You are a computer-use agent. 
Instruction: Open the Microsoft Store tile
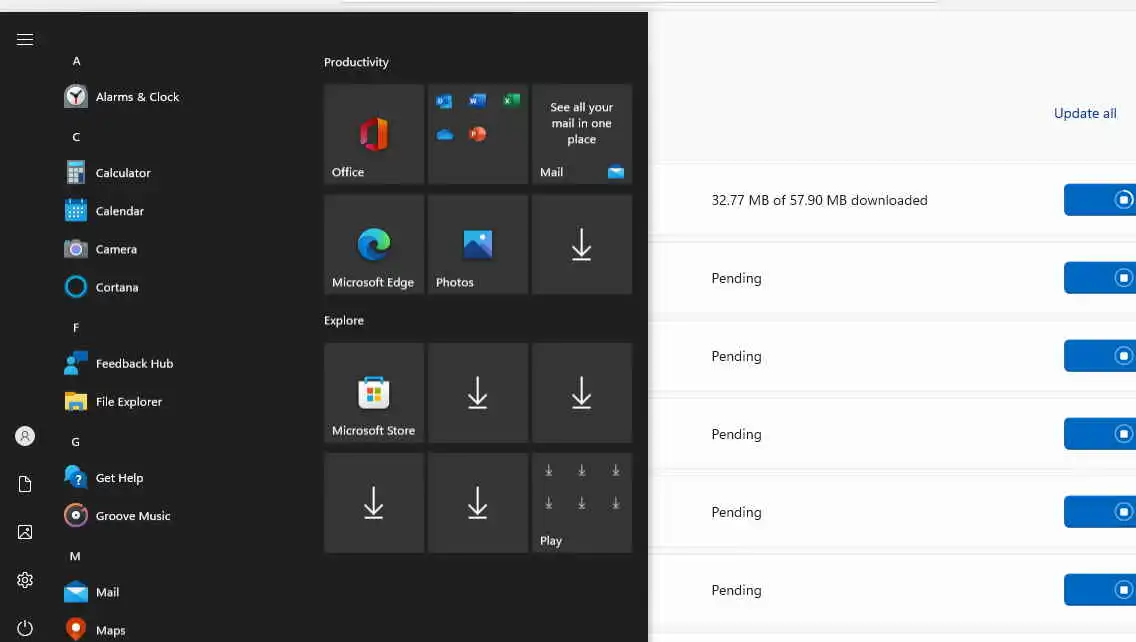374,393
